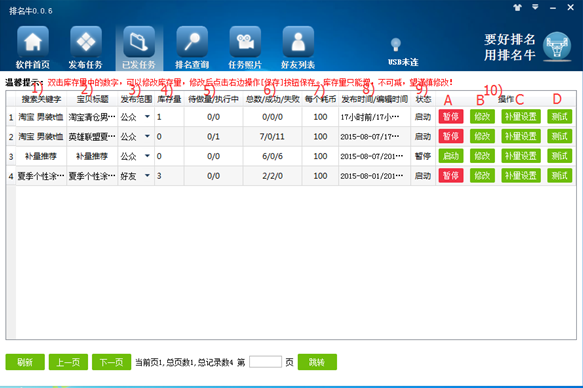Expand 好友 dropdown in row 4

tap(147, 175)
